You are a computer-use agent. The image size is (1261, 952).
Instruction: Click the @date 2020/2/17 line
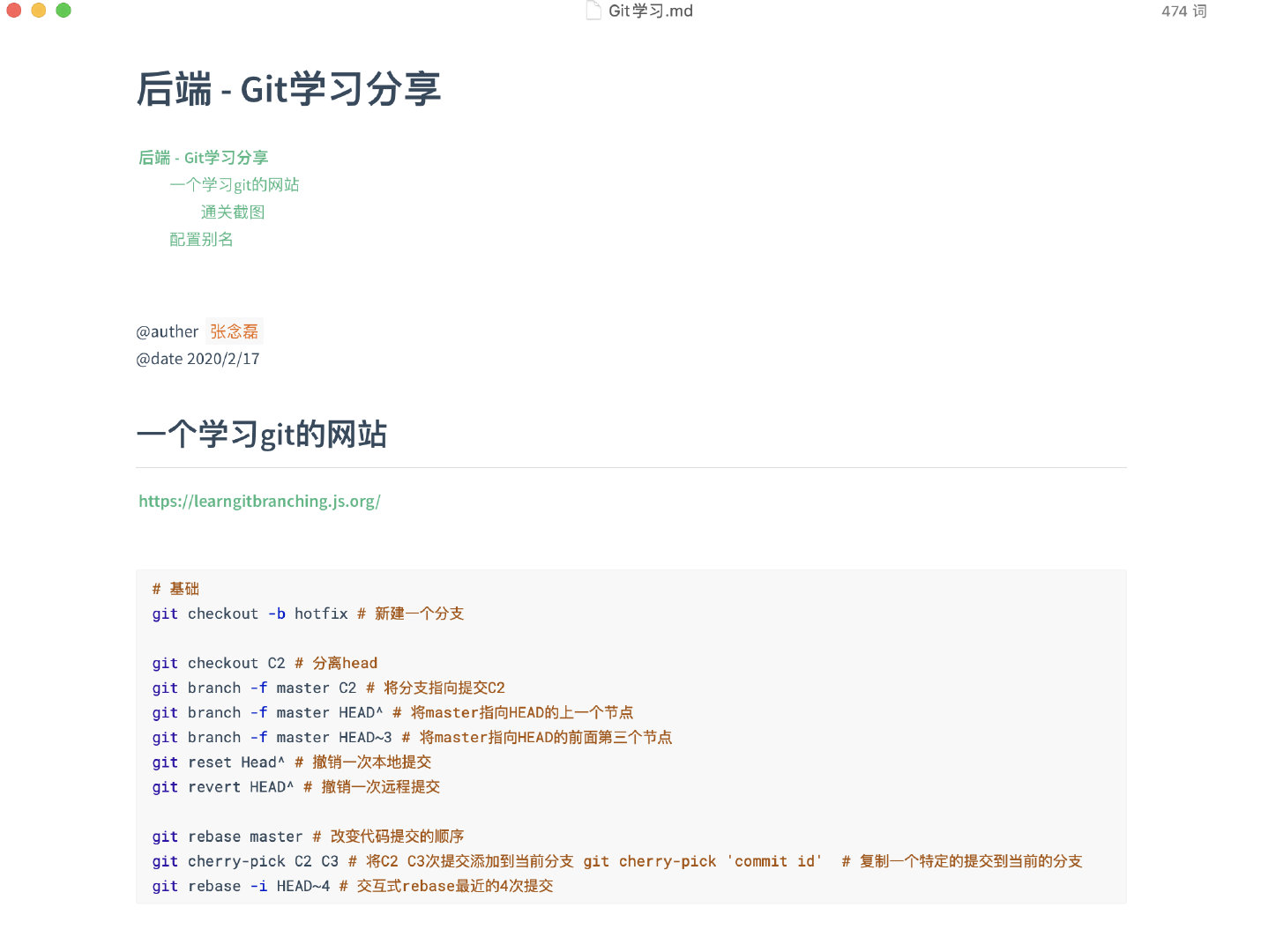[198, 359]
